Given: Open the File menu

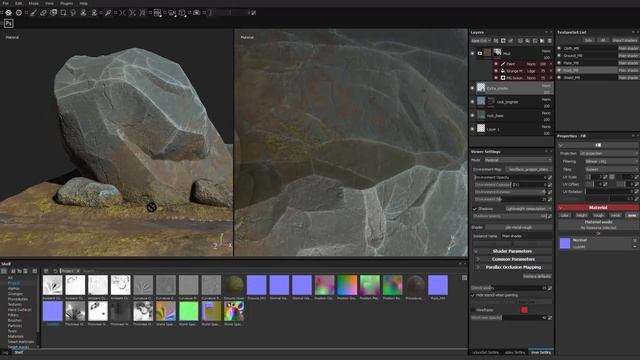Looking at the screenshot, I should [x=6, y=3].
